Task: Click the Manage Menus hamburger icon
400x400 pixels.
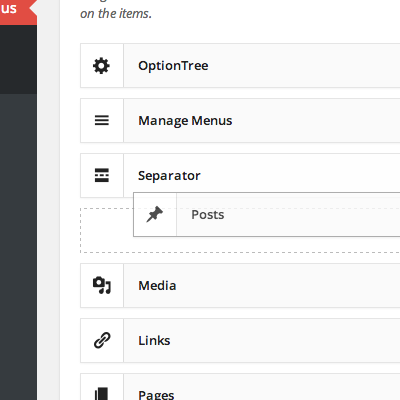Action: [x=102, y=120]
